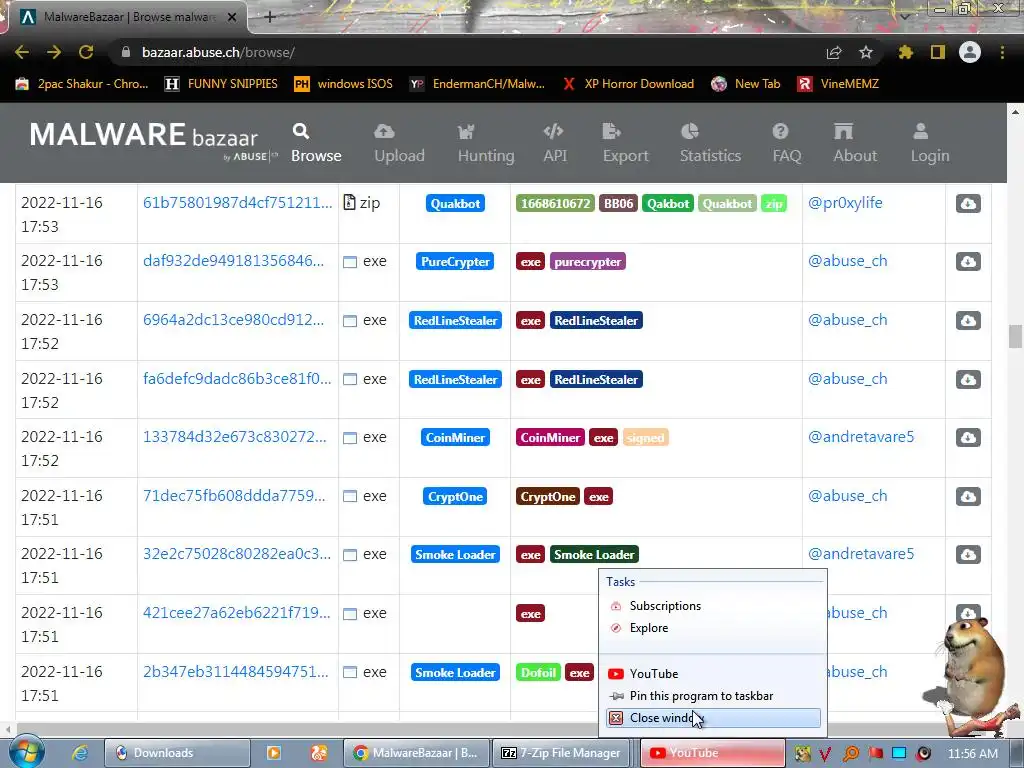Open hash 71dec75fb608ddda7759 link

tap(234, 496)
